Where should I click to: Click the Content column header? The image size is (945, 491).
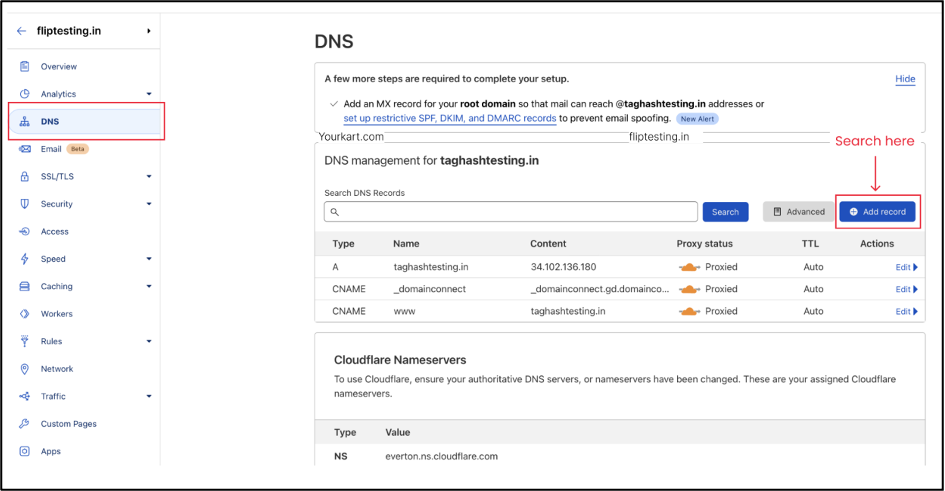click(548, 244)
